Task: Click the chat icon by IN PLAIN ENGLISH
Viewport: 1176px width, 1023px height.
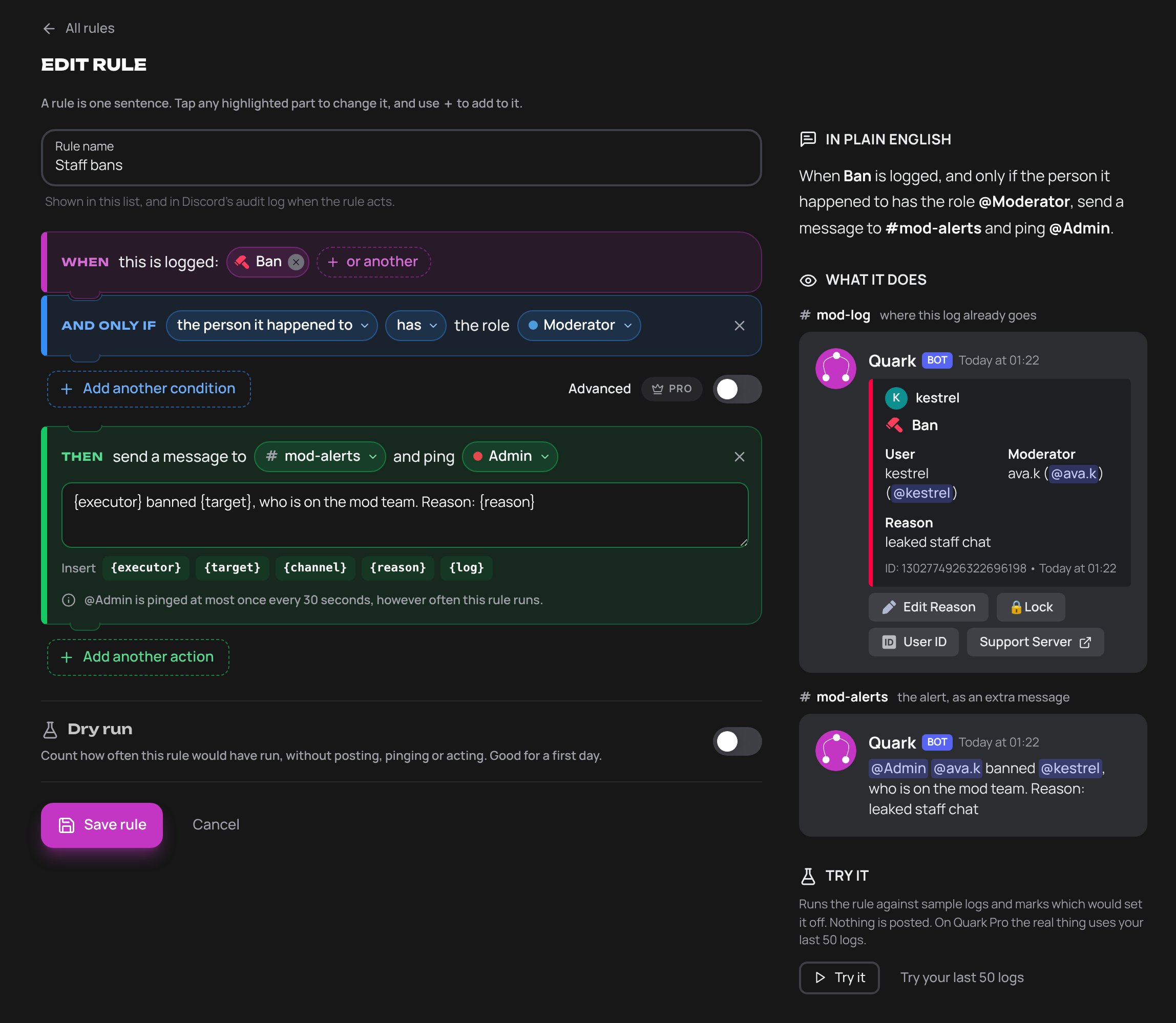Action: pos(808,139)
